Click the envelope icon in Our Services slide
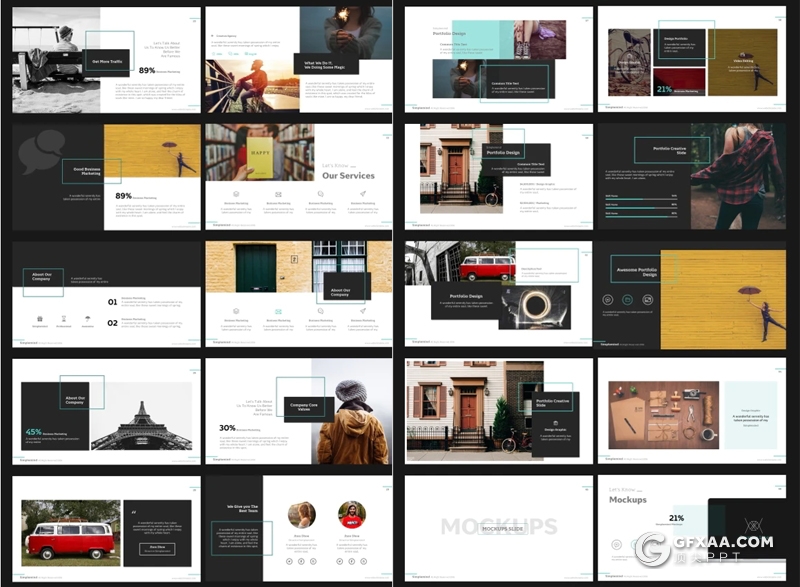 pos(279,194)
